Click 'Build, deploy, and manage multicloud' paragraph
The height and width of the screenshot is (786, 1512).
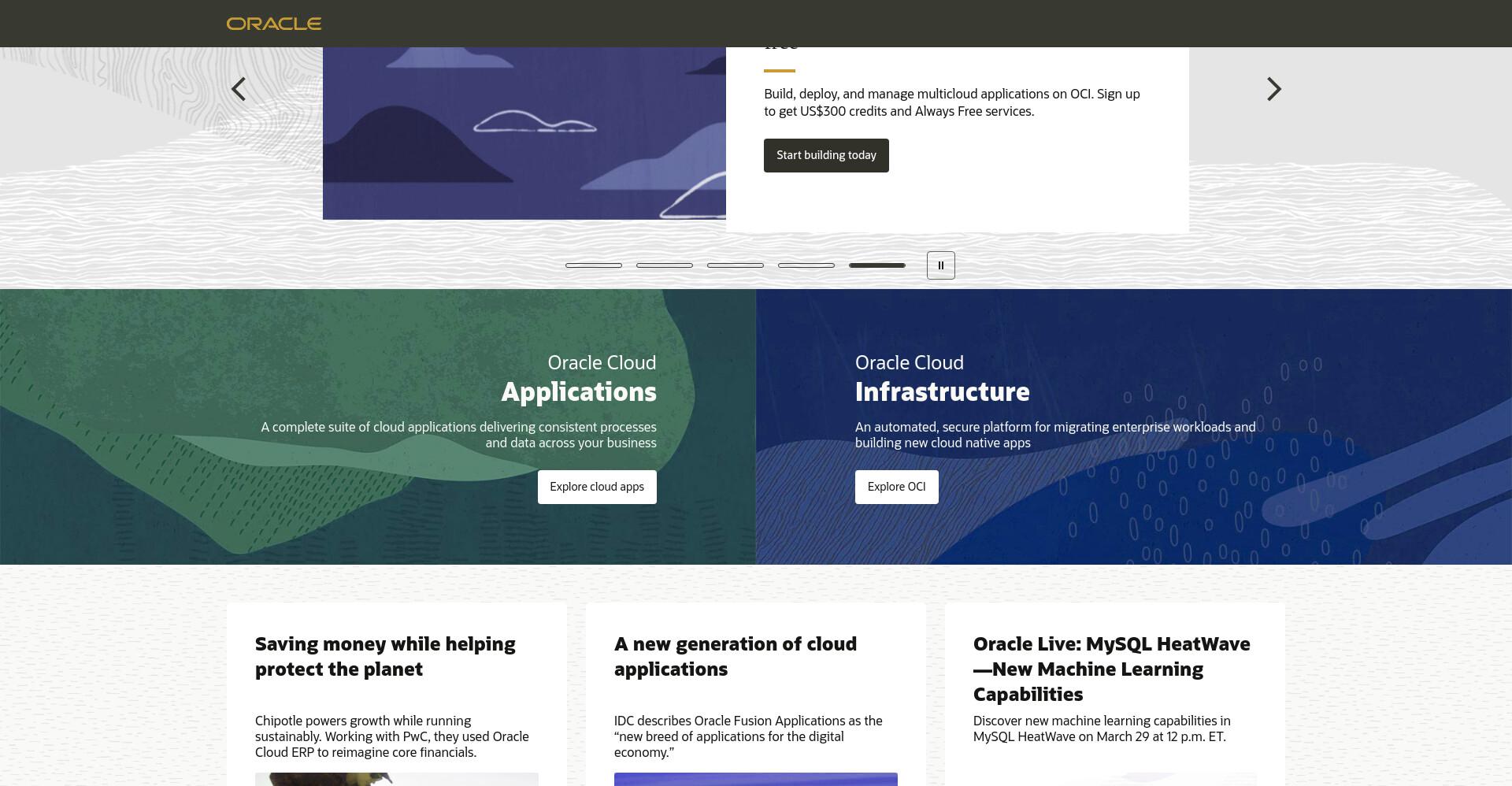pos(952,102)
